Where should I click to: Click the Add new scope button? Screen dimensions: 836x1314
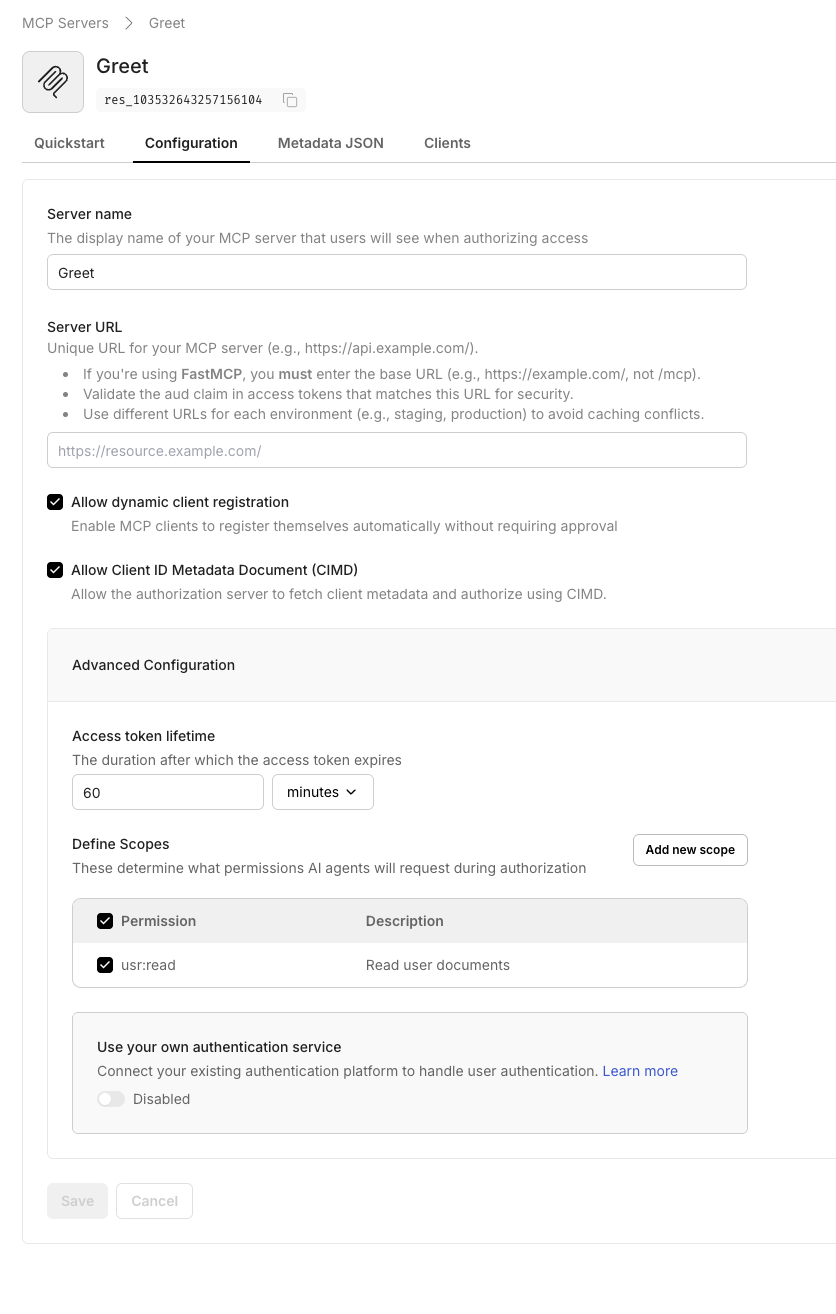coord(690,850)
